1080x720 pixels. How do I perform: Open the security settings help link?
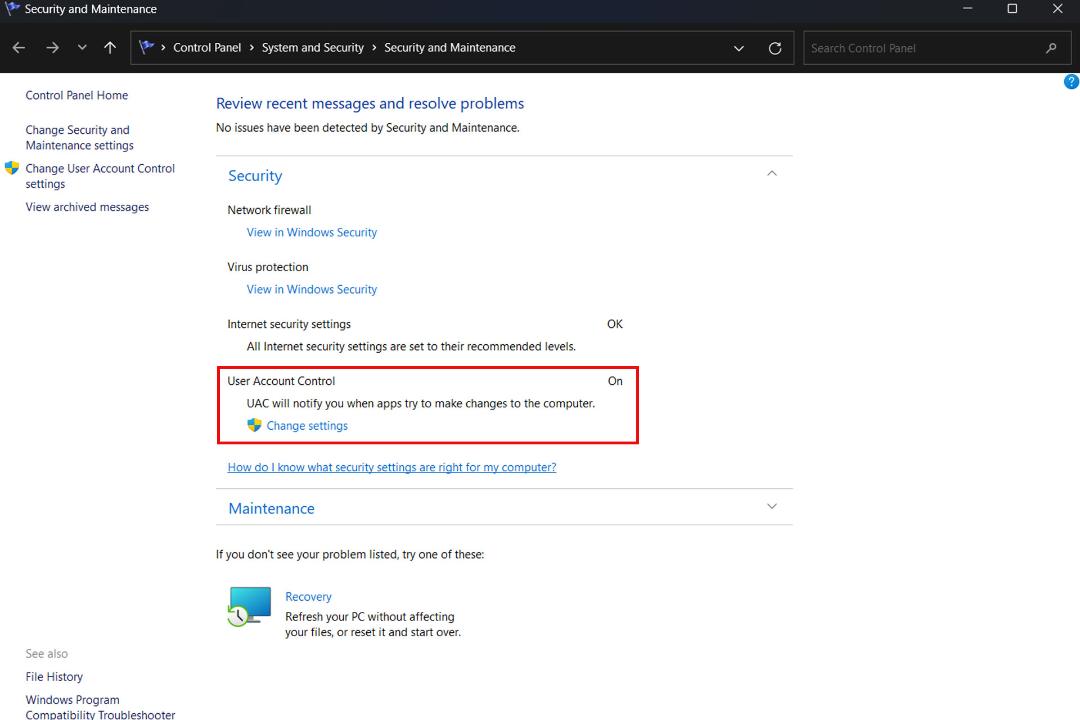tap(392, 467)
